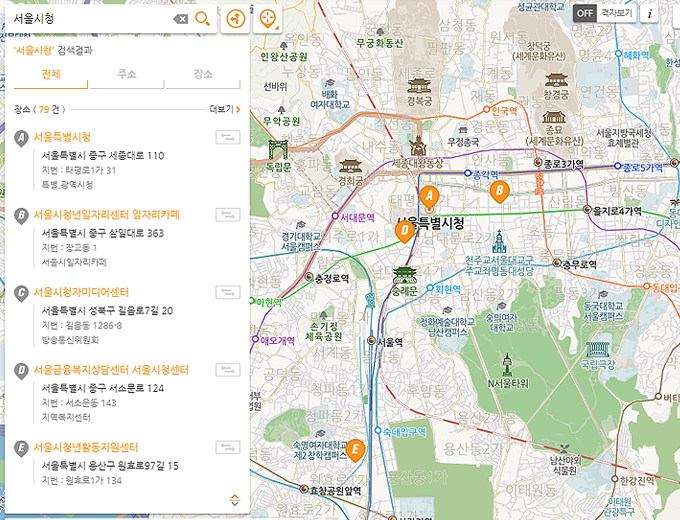Select orange map pin B
Image resolution: width=680 pixels, height=520 pixels.
[x=499, y=192]
